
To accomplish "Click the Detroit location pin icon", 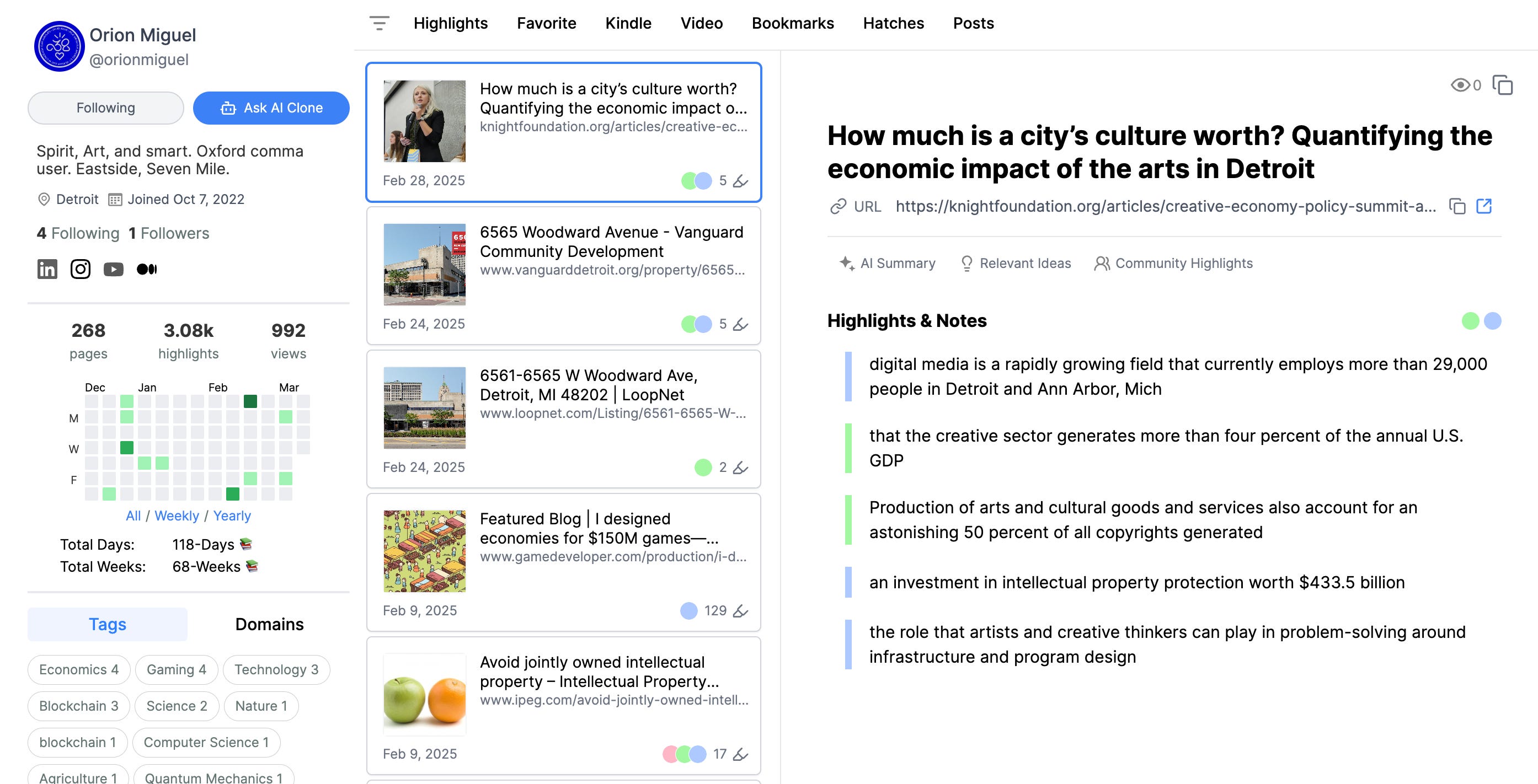I will tap(44, 199).
